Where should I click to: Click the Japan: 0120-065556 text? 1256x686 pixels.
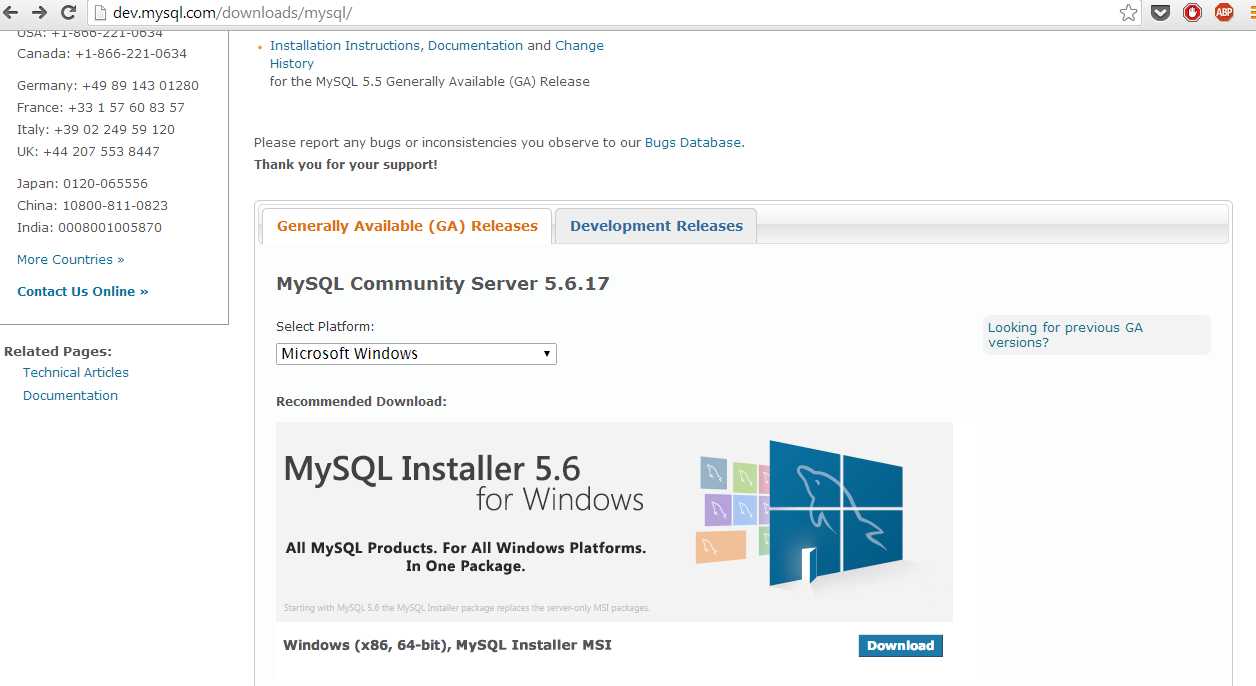click(82, 184)
